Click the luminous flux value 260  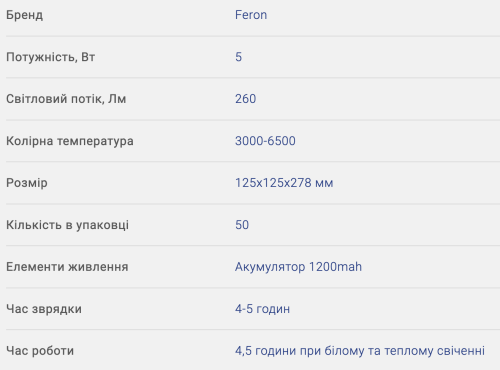[x=245, y=99]
